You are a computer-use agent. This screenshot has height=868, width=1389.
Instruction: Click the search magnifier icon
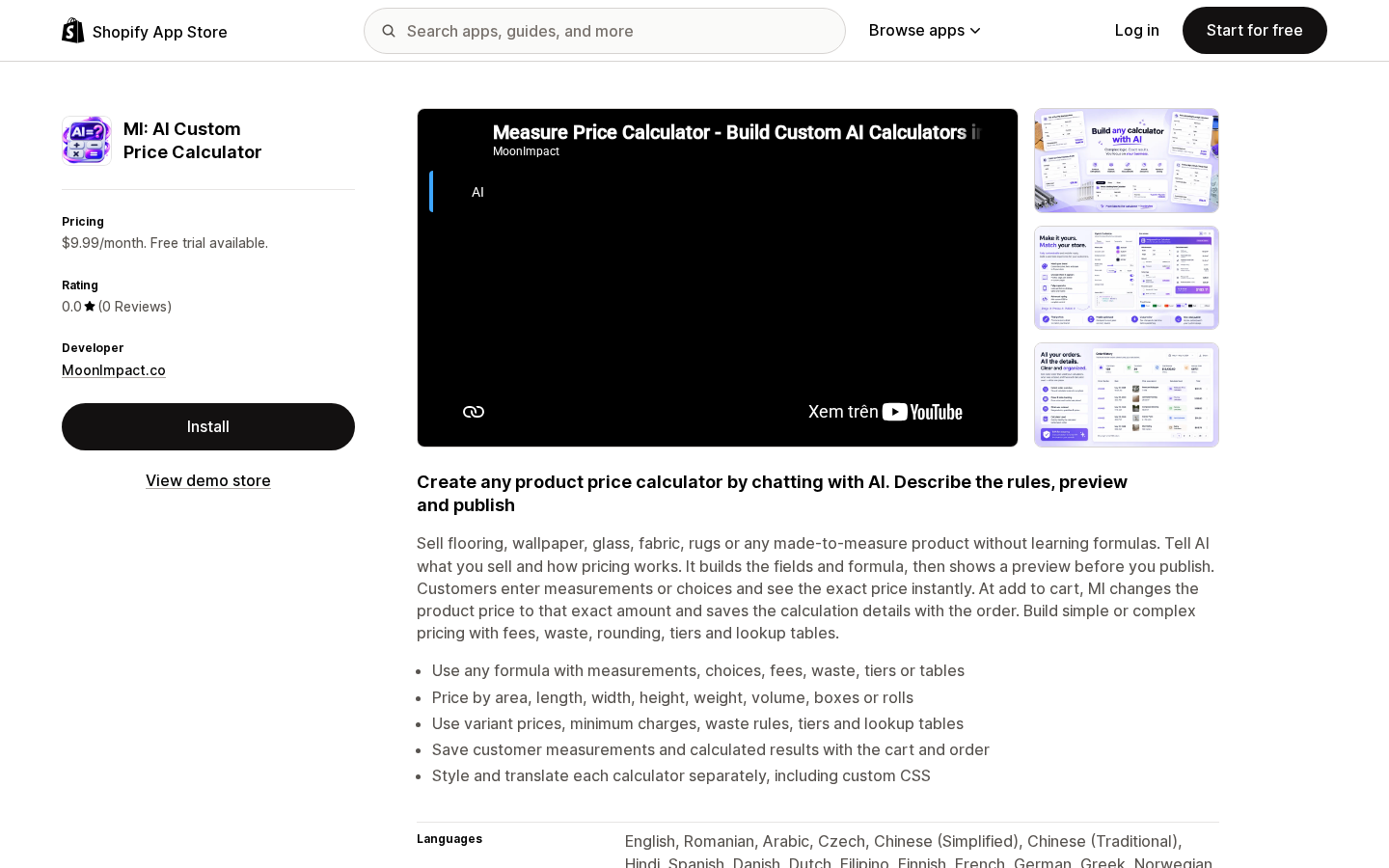(389, 31)
